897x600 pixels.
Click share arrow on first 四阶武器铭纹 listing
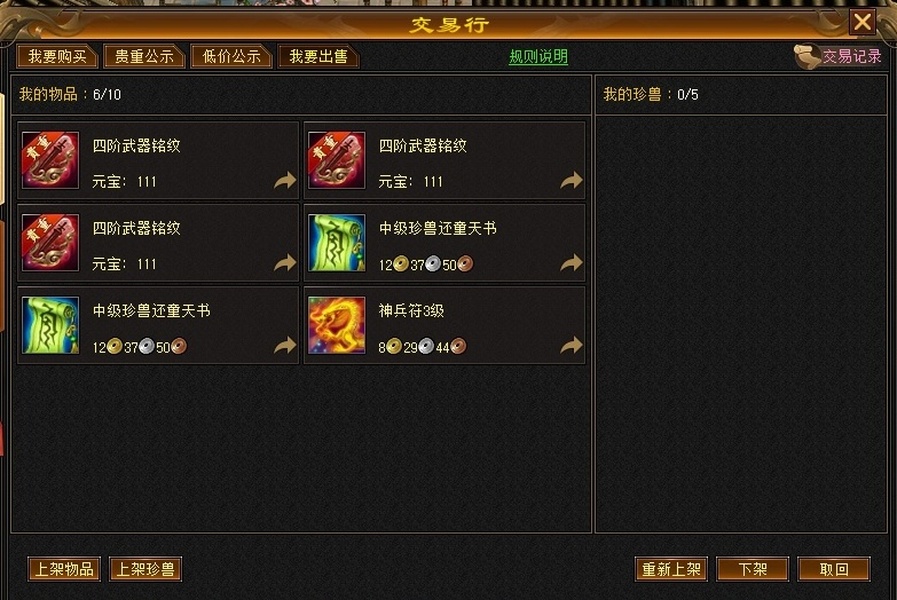[285, 180]
